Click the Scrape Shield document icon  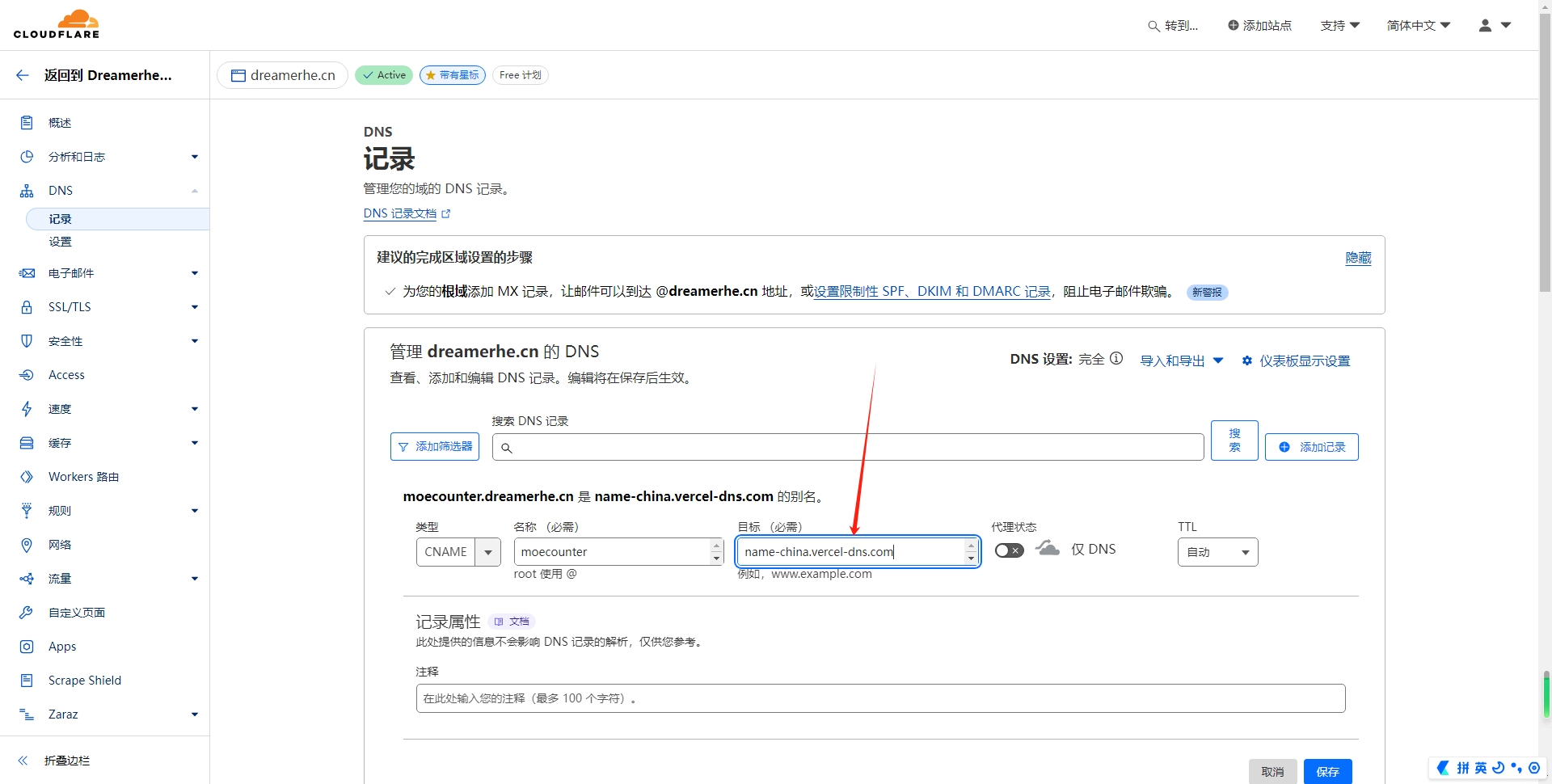tap(27, 681)
